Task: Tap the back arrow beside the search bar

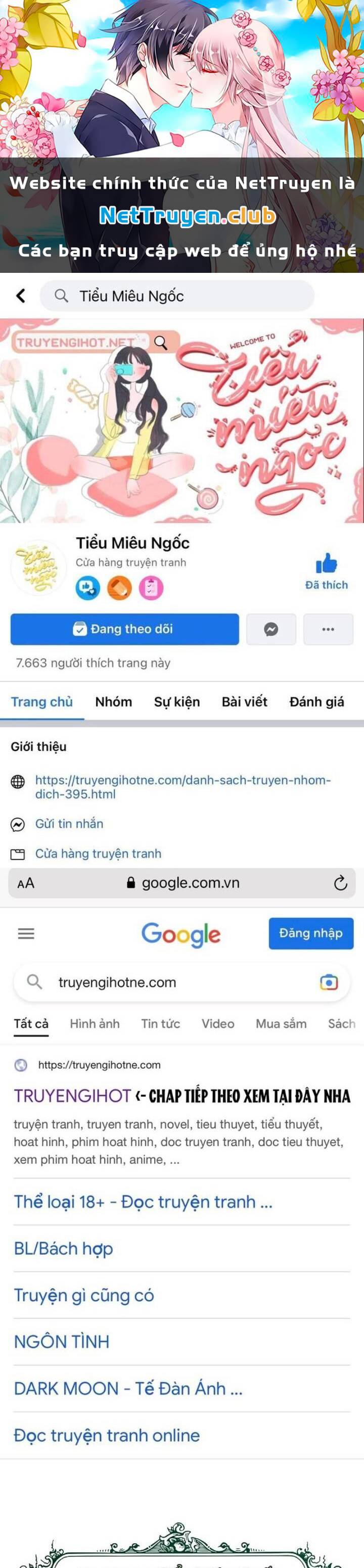Action: [x=21, y=296]
